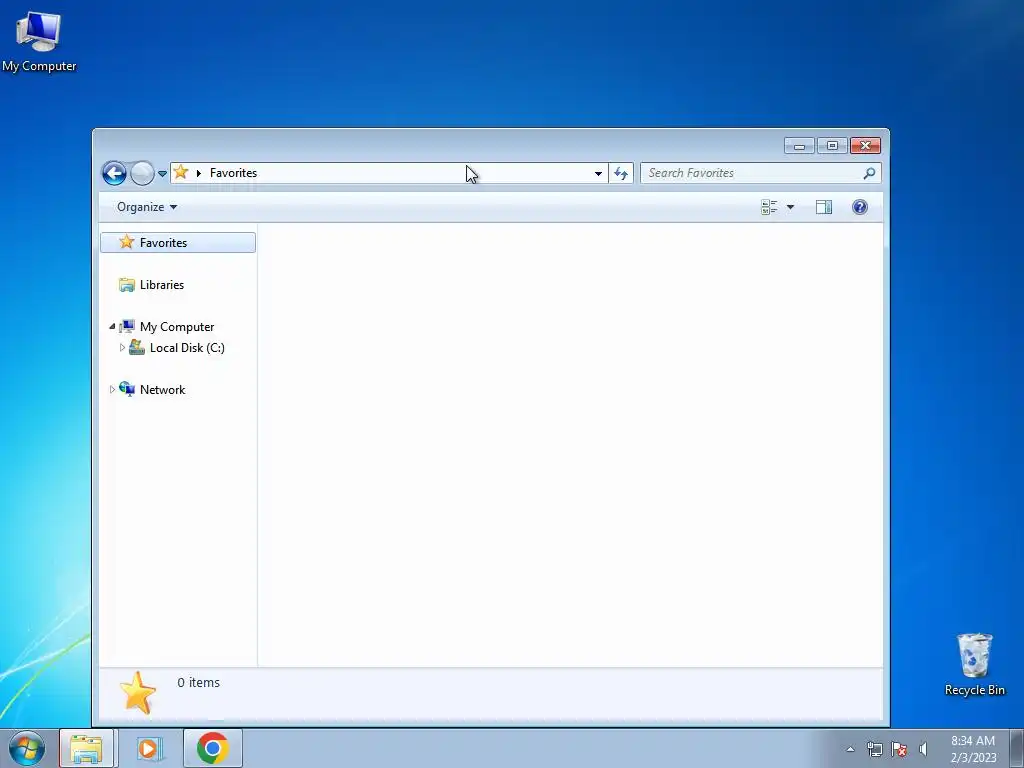Screen dimensions: 1024x768
Task: Click Windows Explorer taskbar button
Action: point(86,748)
